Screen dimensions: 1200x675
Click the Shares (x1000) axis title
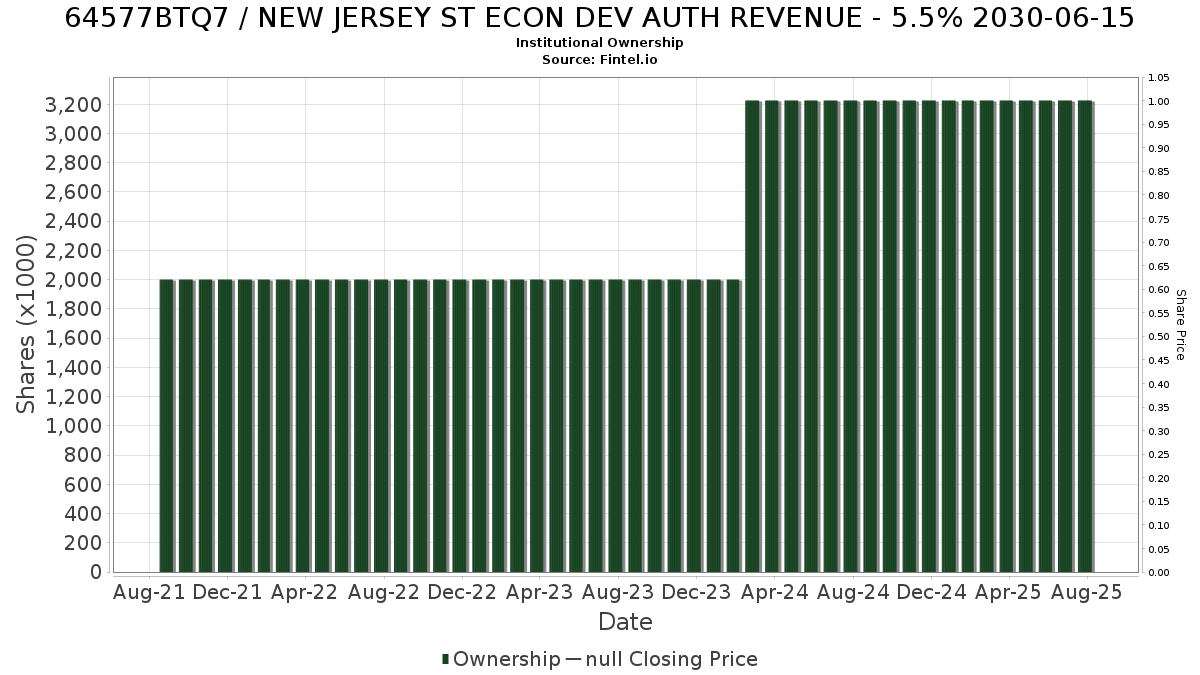[27, 324]
